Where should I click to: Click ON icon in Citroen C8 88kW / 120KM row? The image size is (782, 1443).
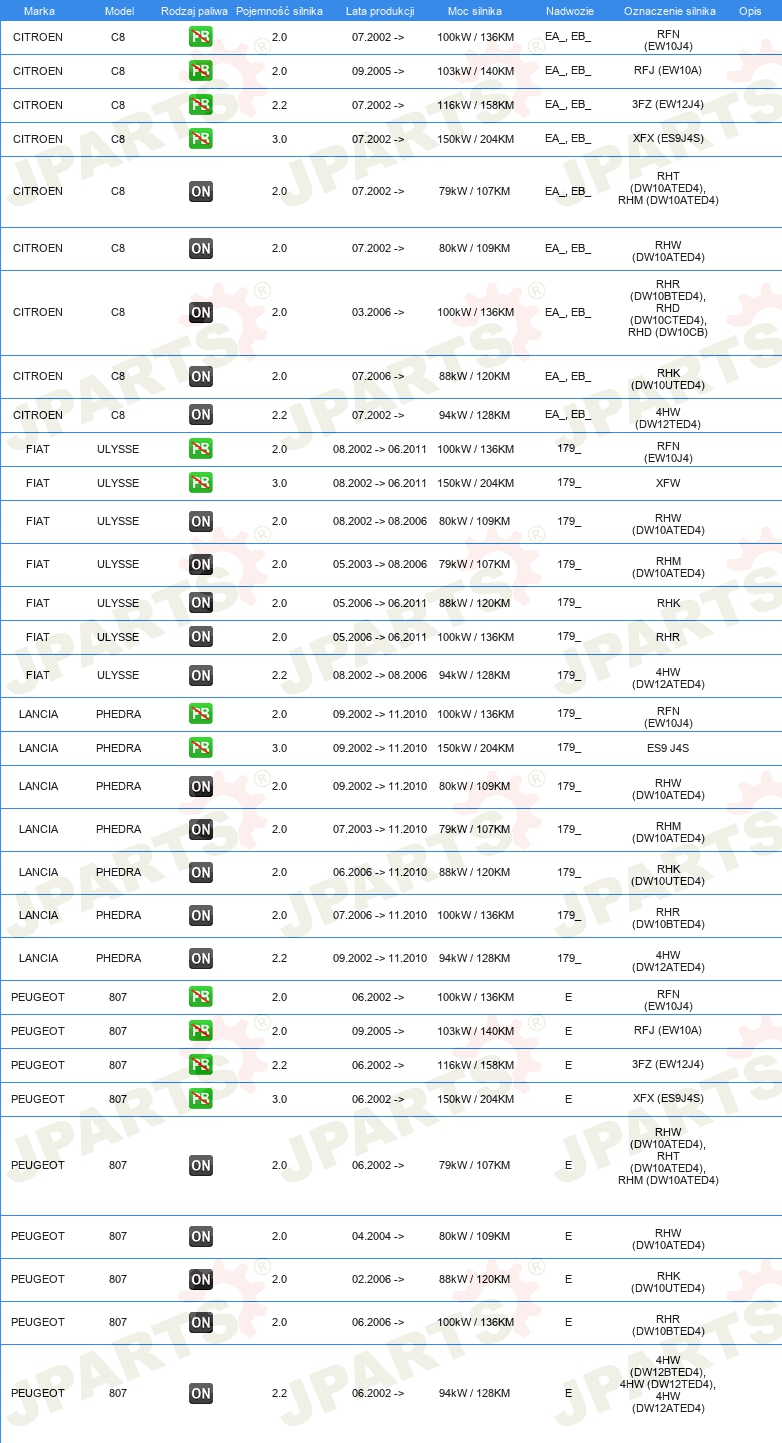tap(200, 377)
